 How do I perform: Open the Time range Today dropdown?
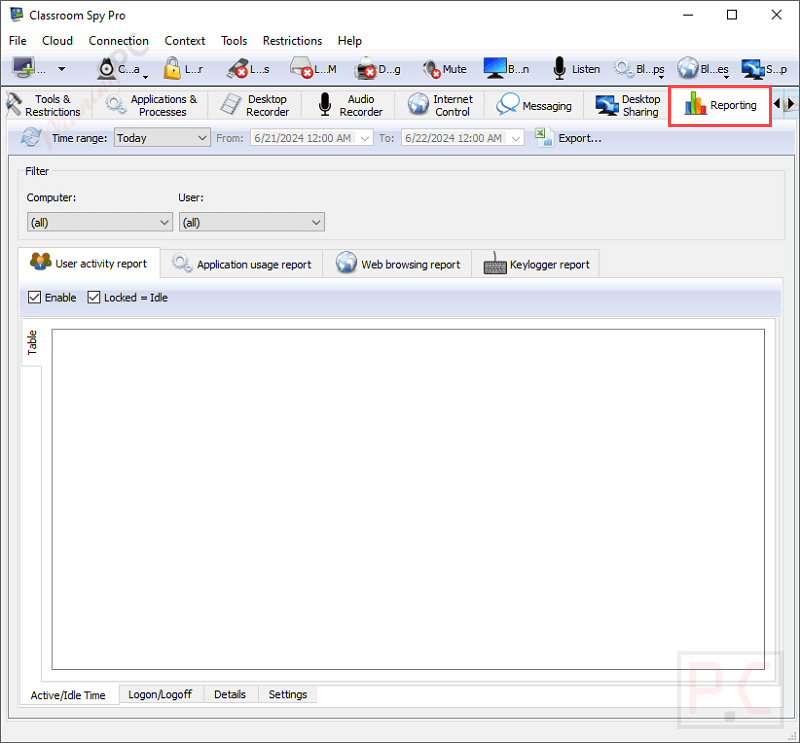tap(162, 138)
